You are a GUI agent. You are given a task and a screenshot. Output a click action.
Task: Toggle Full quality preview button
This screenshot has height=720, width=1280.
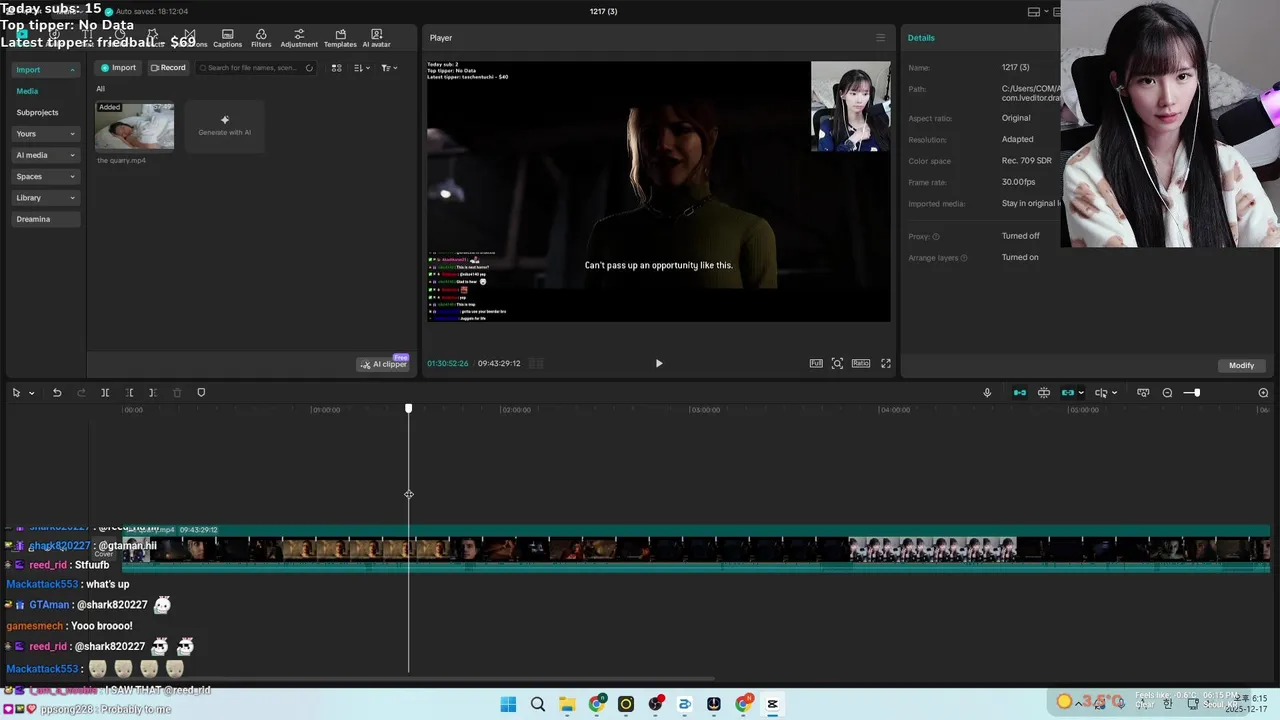(816, 363)
